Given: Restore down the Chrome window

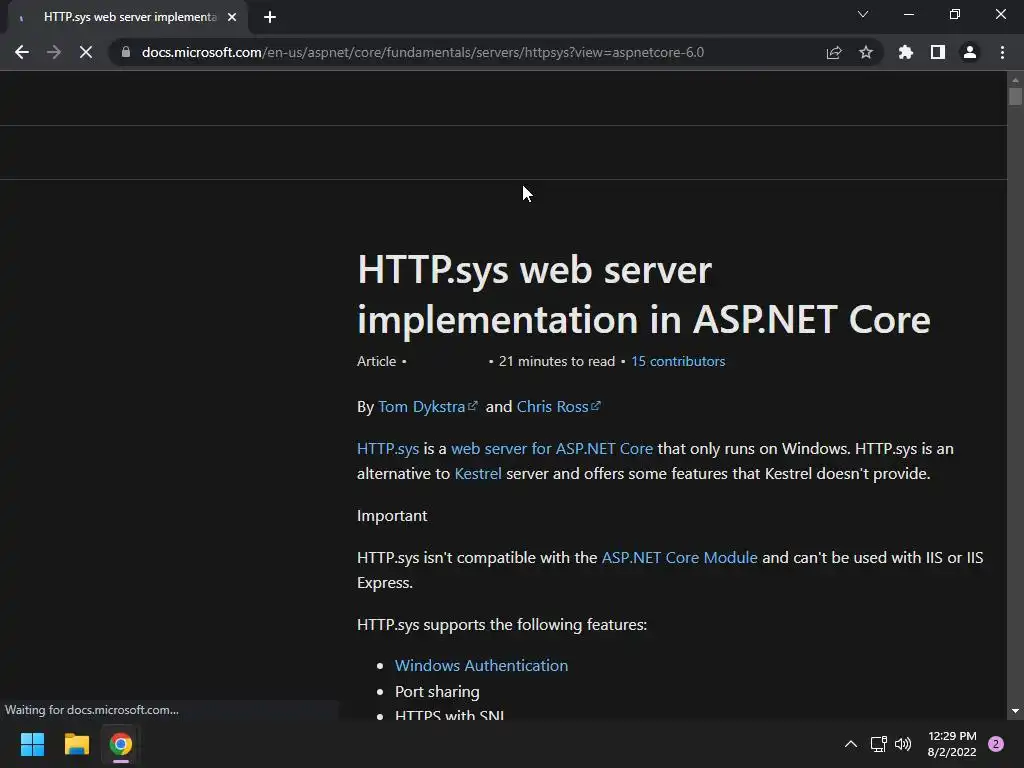Looking at the screenshot, I should click(955, 14).
